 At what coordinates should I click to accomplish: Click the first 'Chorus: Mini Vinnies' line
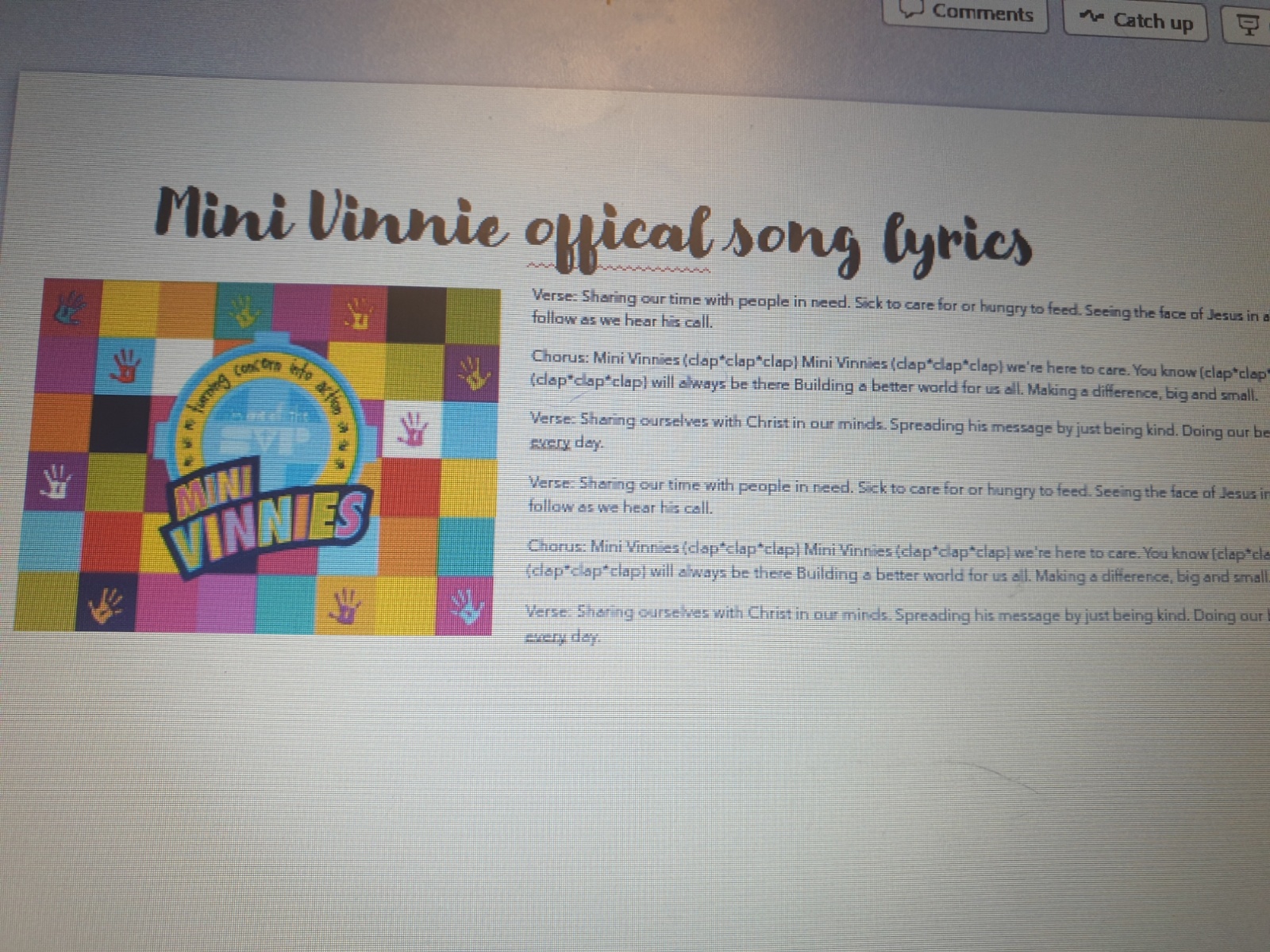(900, 363)
